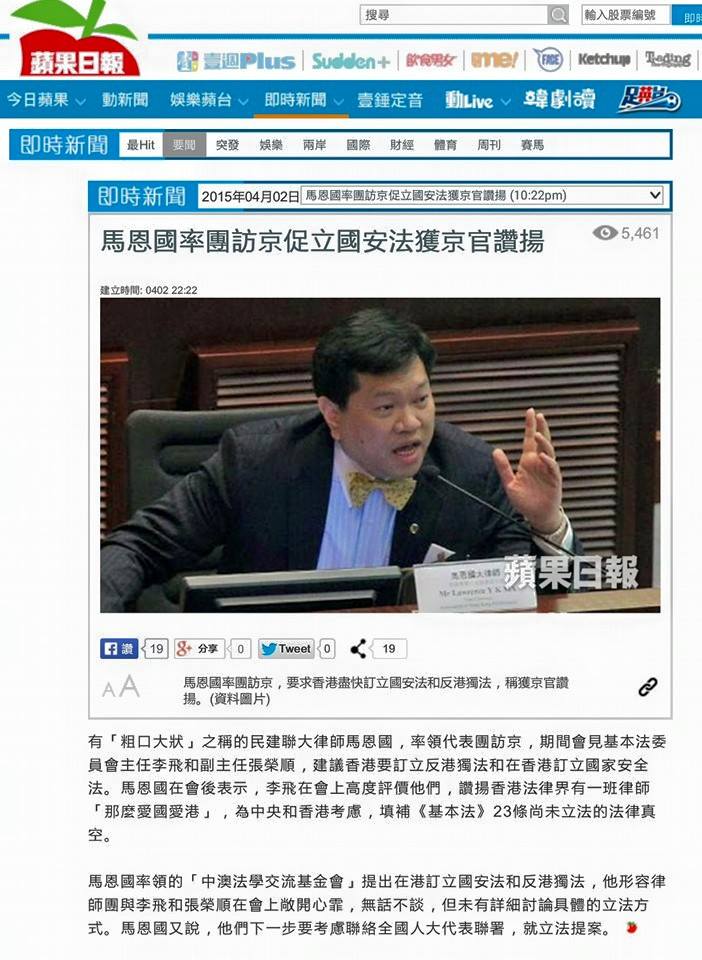The image size is (702, 960).
Task: Click the search magnifier icon
Action: (558, 15)
